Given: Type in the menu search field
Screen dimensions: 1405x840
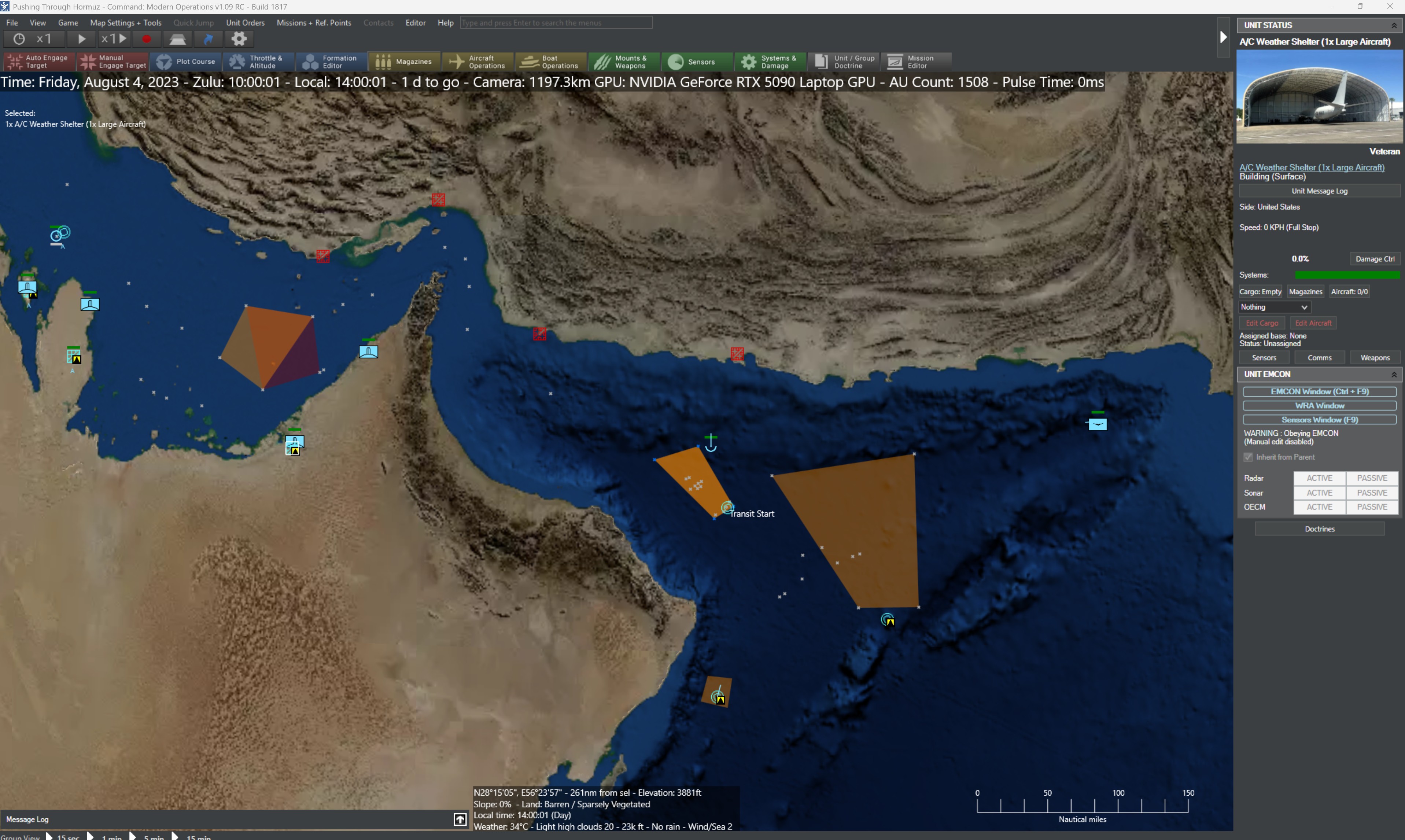Looking at the screenshot, I should pos(556,23).
